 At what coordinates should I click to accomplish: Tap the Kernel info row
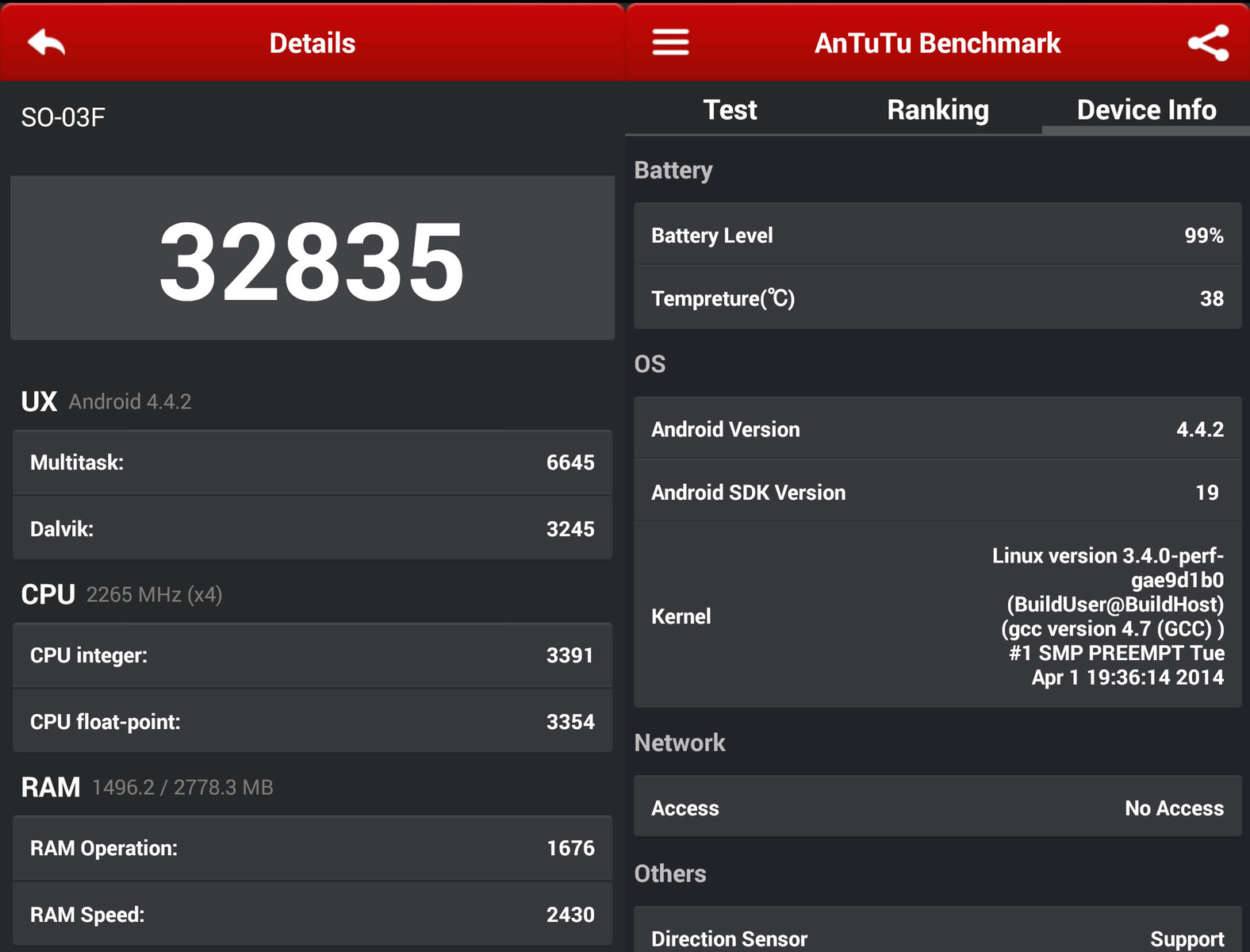(937, 616)
